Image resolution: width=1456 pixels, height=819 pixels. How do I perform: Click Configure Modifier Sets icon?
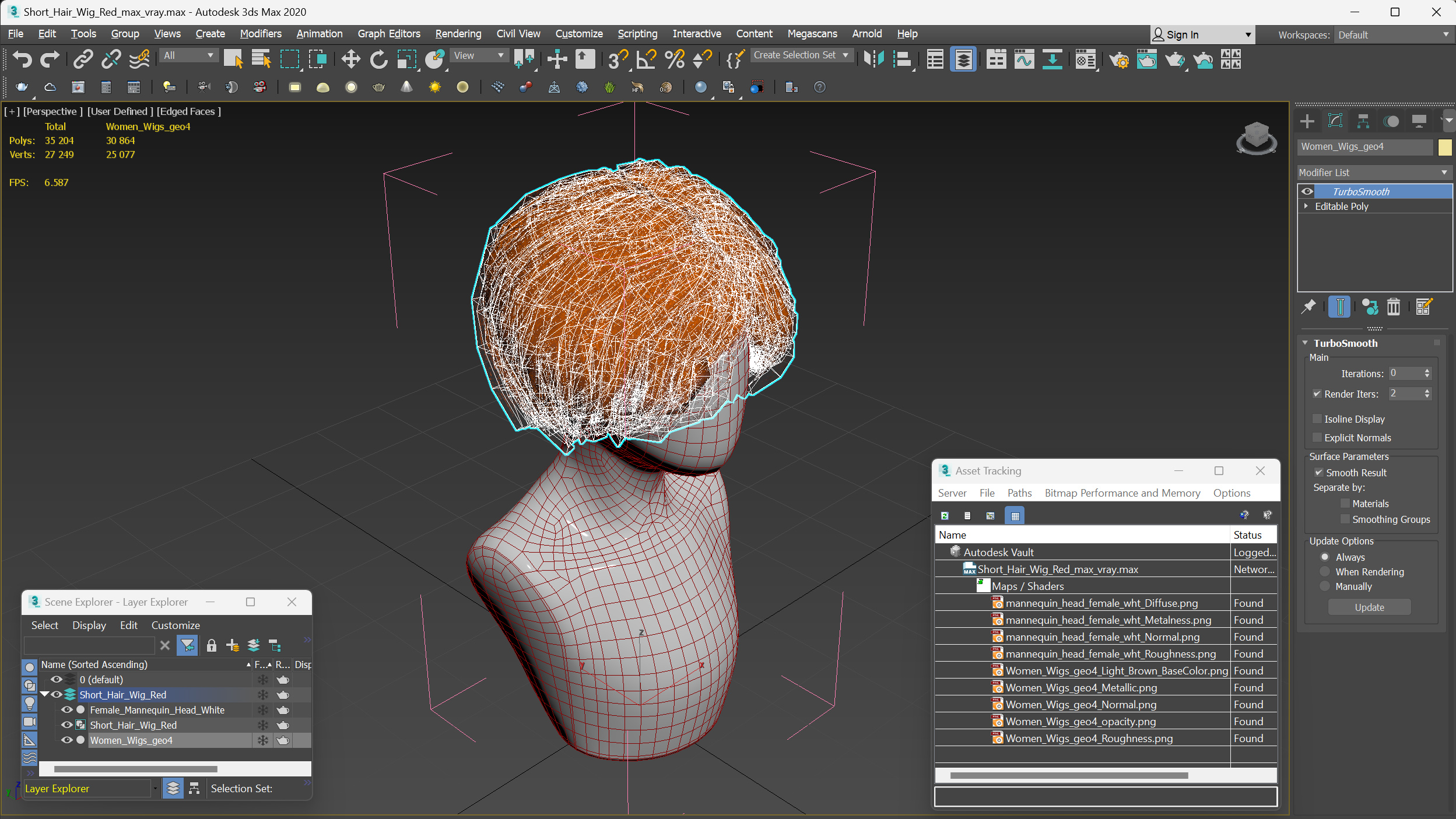(1423, 306)
